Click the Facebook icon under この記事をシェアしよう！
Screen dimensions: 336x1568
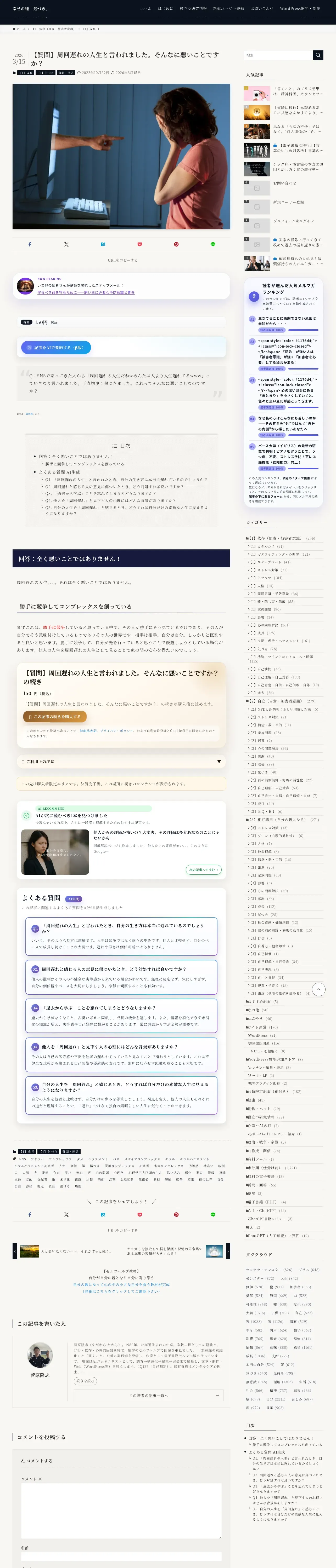click(30, 1214)
